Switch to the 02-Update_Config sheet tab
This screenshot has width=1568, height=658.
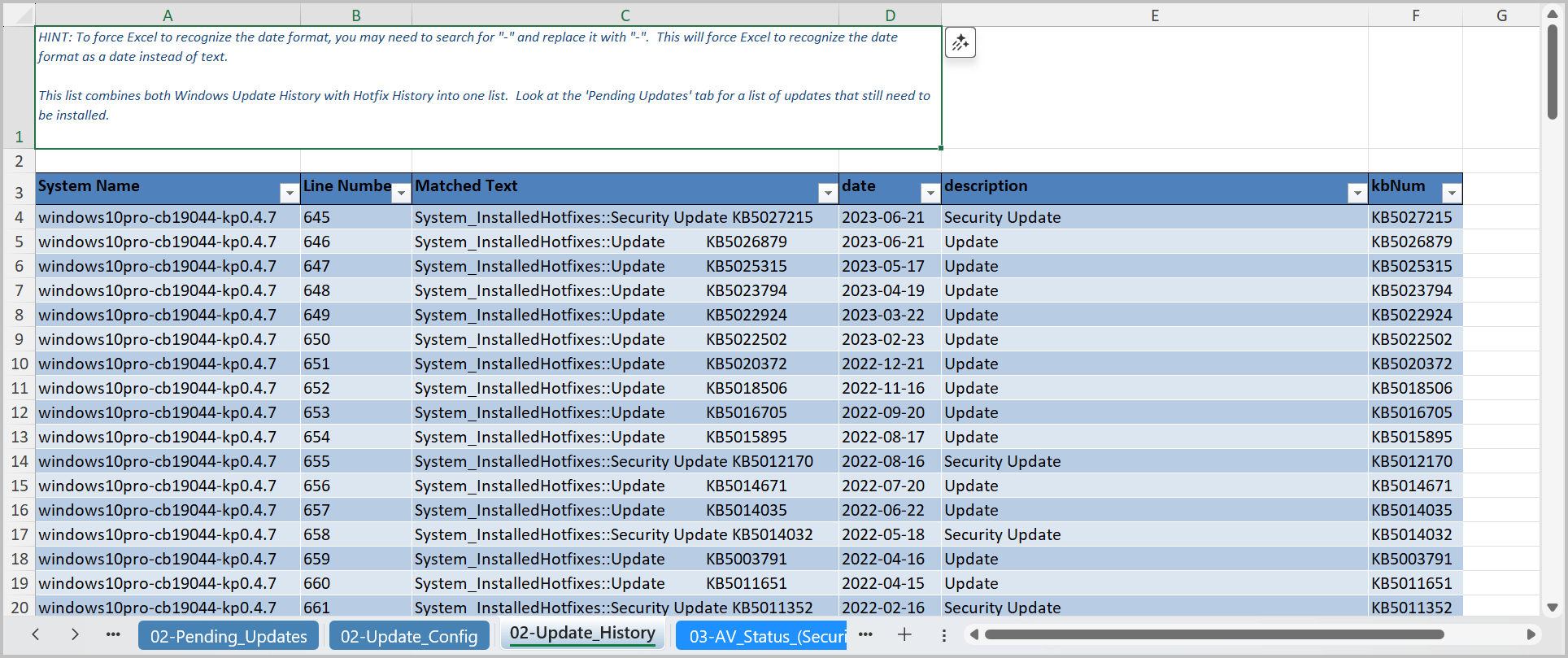(x=409, y=636)
